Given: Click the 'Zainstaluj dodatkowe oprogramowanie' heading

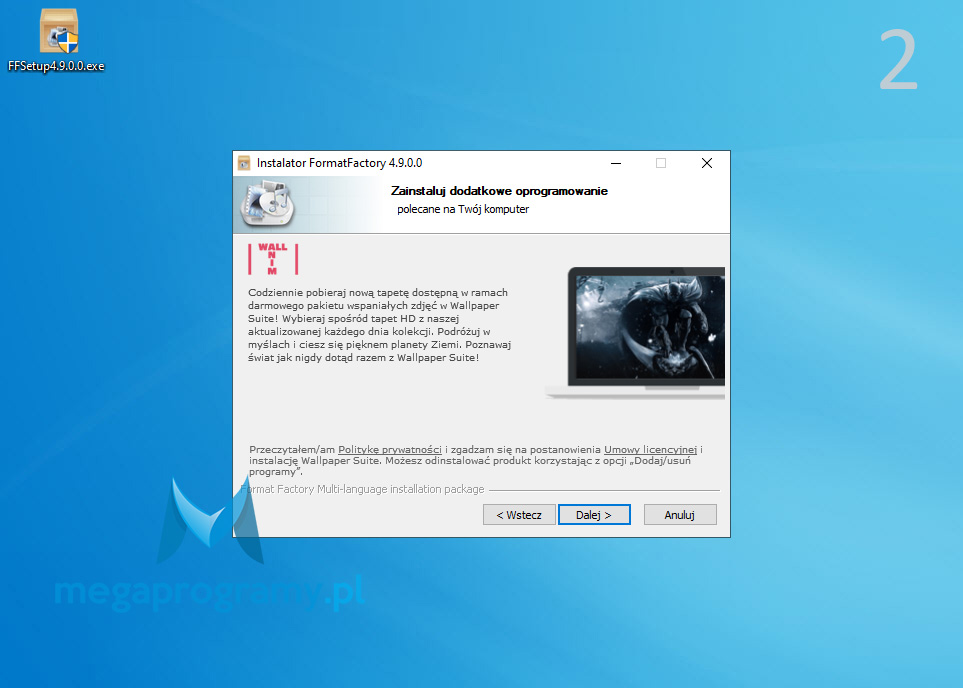Looking at the screenshot, I should pos(499,191).
